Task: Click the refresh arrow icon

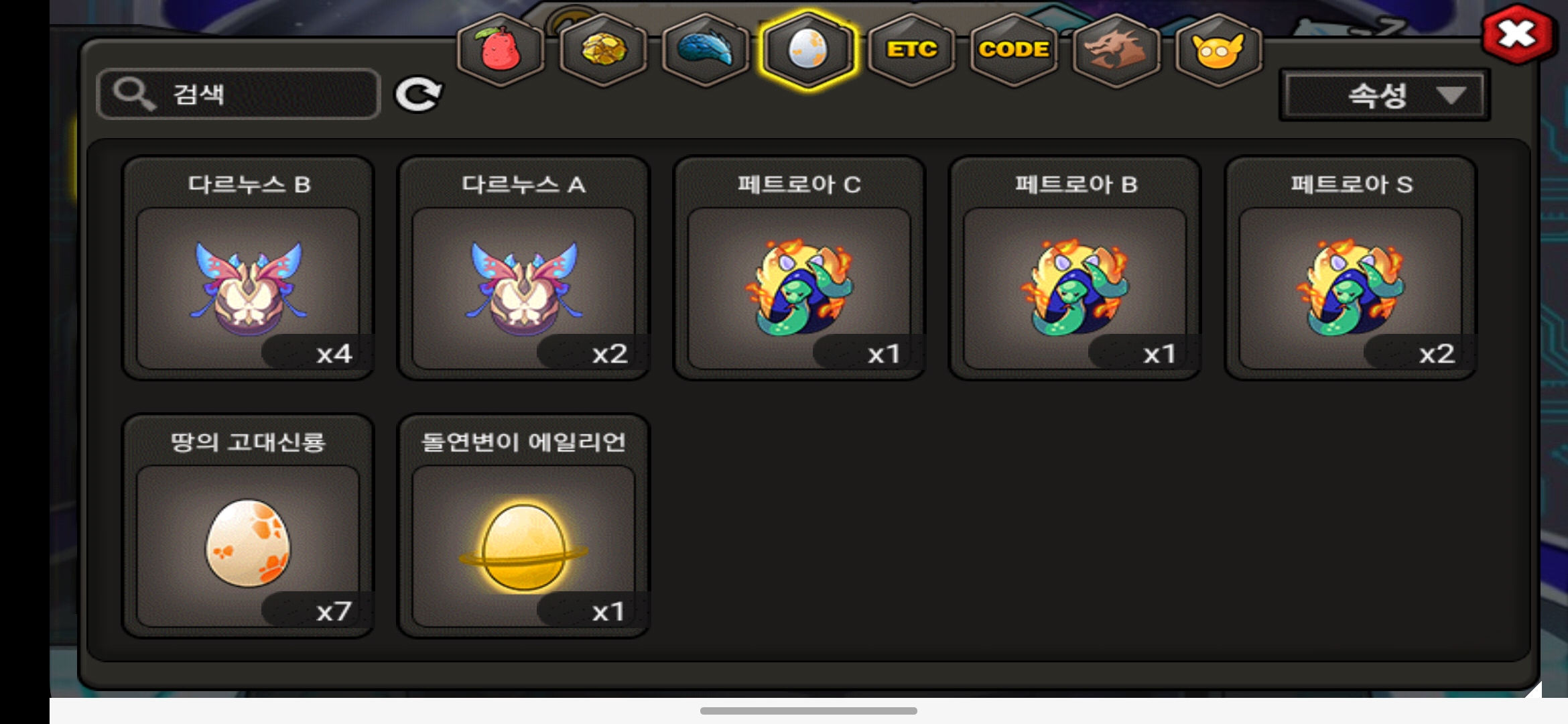Action: [x=419, y=95]
